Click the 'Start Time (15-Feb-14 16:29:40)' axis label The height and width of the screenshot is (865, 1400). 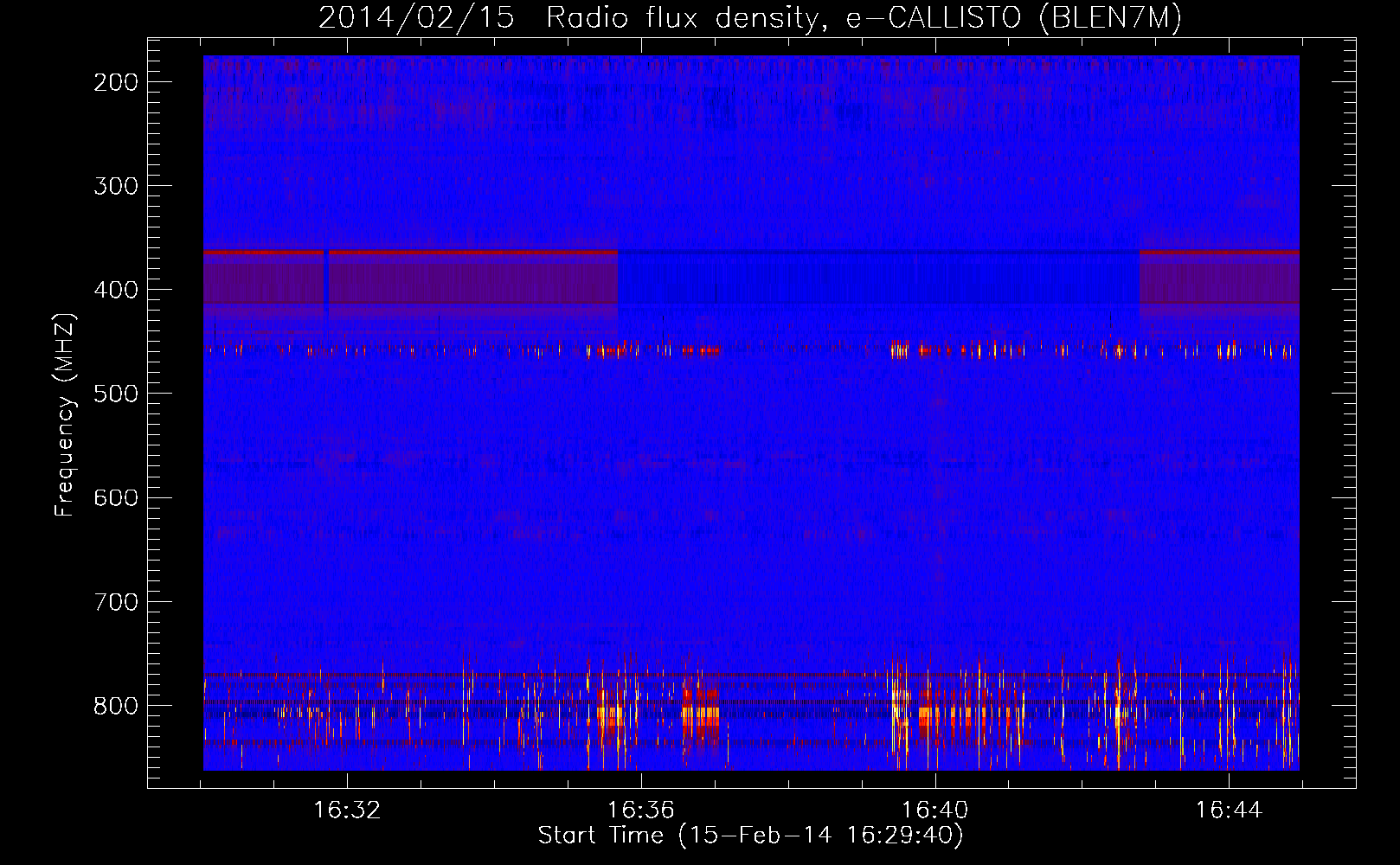(x=750, y=835)
